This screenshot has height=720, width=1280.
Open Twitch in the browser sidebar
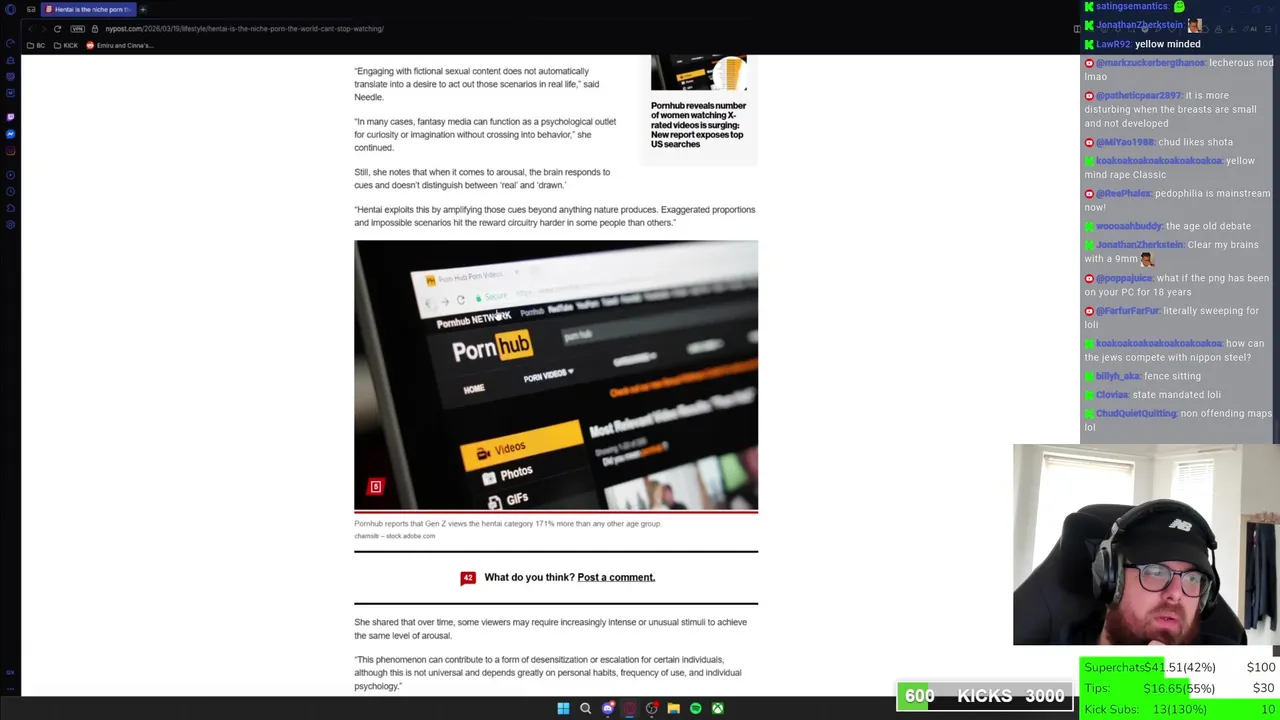pyautogui.click(x=10, y=116)
